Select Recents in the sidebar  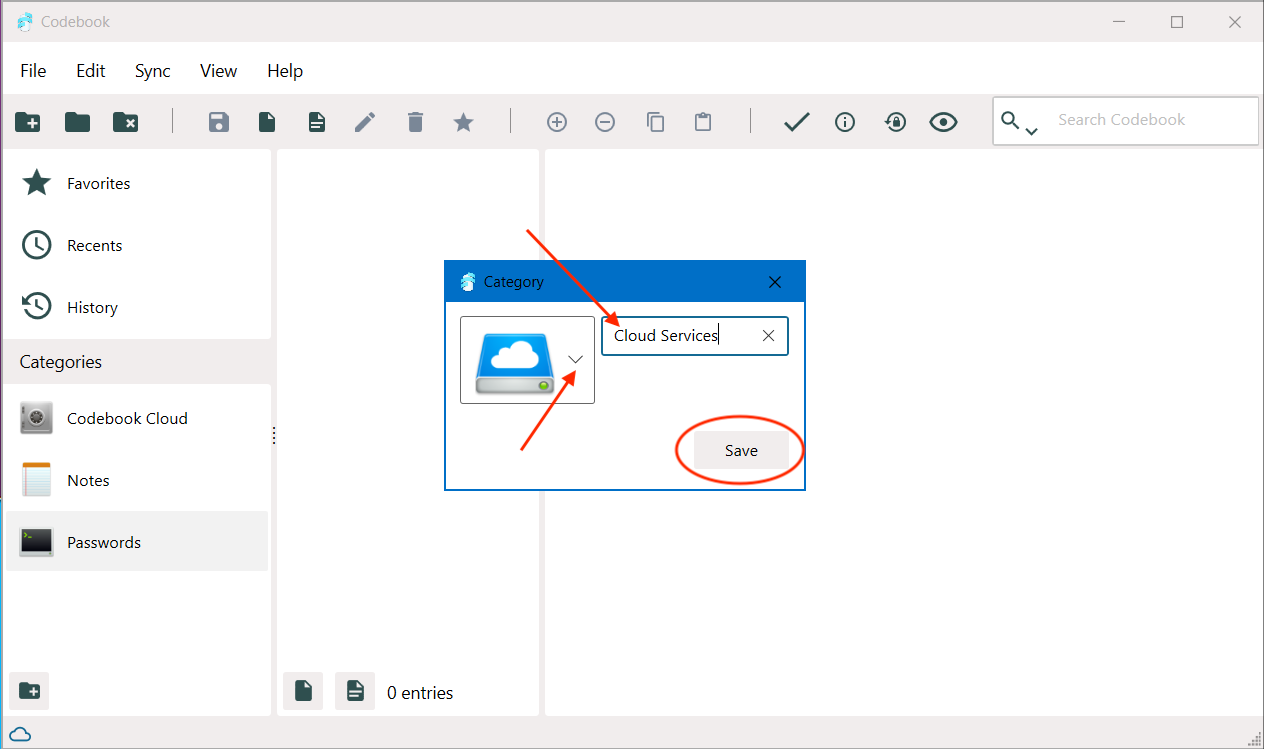[x=137, y=245]
